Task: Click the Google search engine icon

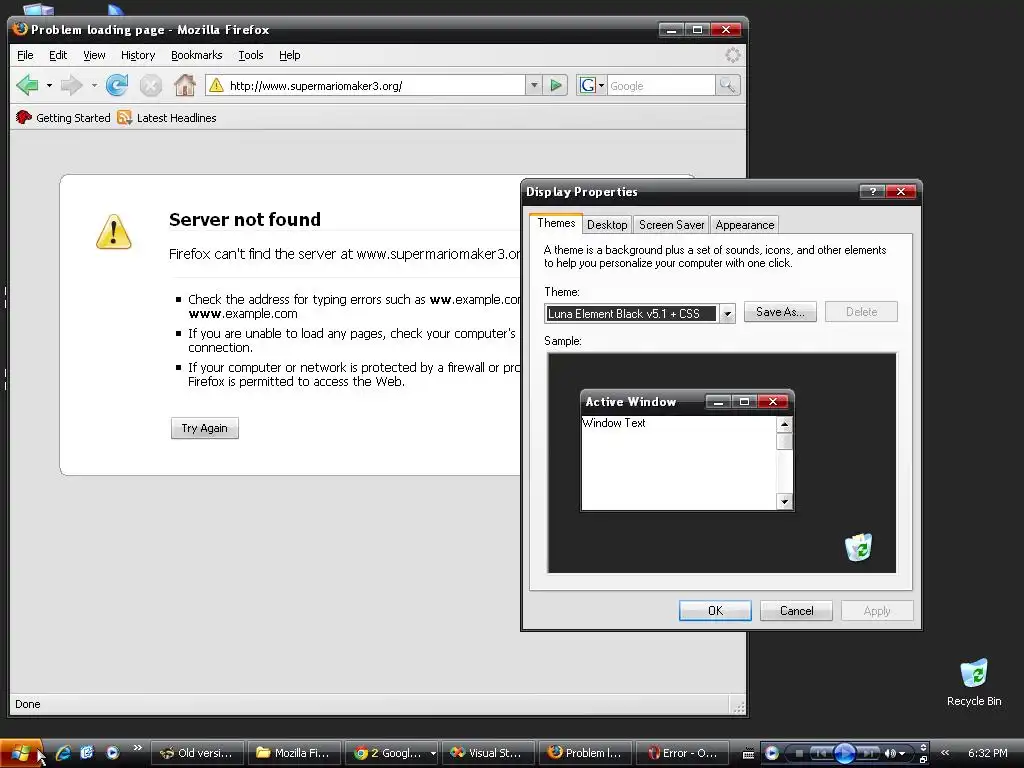Action: coord(588,86)
